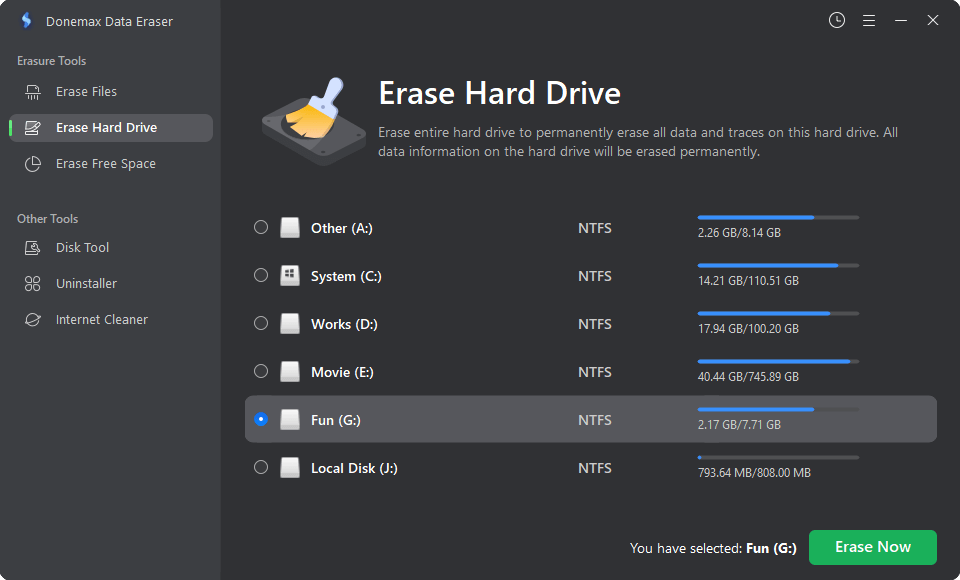Open Erase Hard Drive in the sidebar
Viewport: 960px width, 580px height.
point(111,128)
